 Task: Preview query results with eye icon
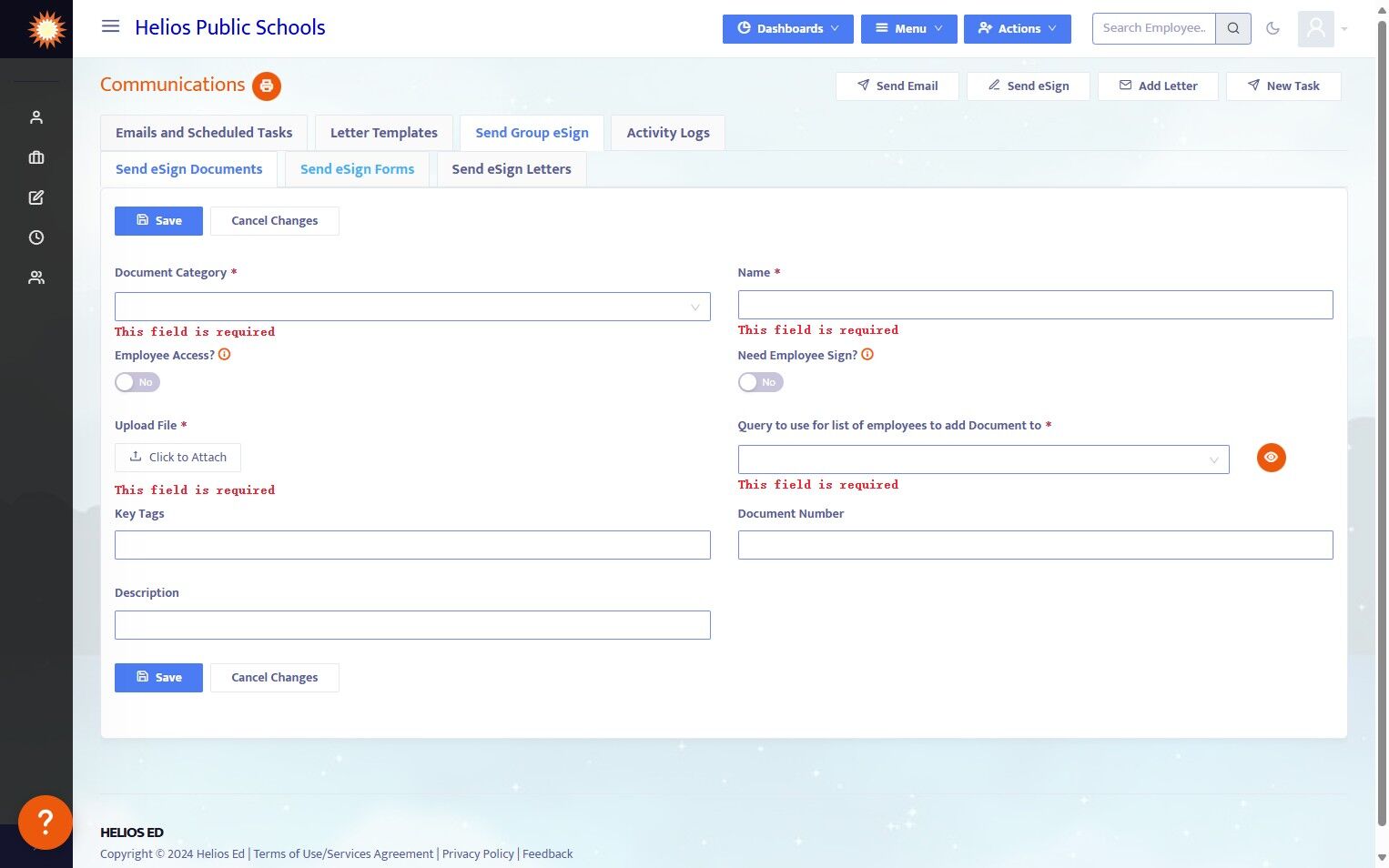click(1271, 458)
